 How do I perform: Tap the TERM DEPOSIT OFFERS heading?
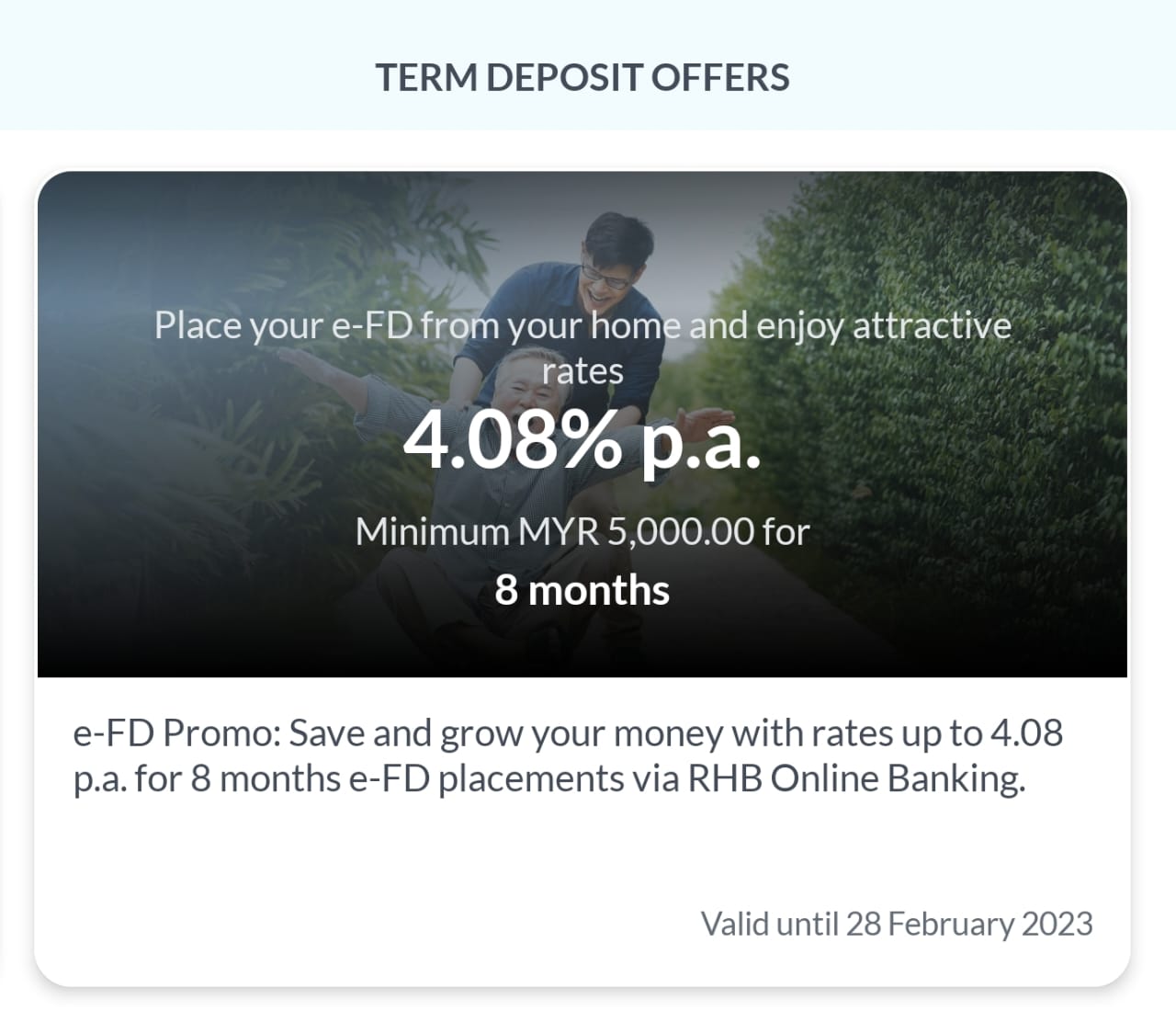pos(582,78)
